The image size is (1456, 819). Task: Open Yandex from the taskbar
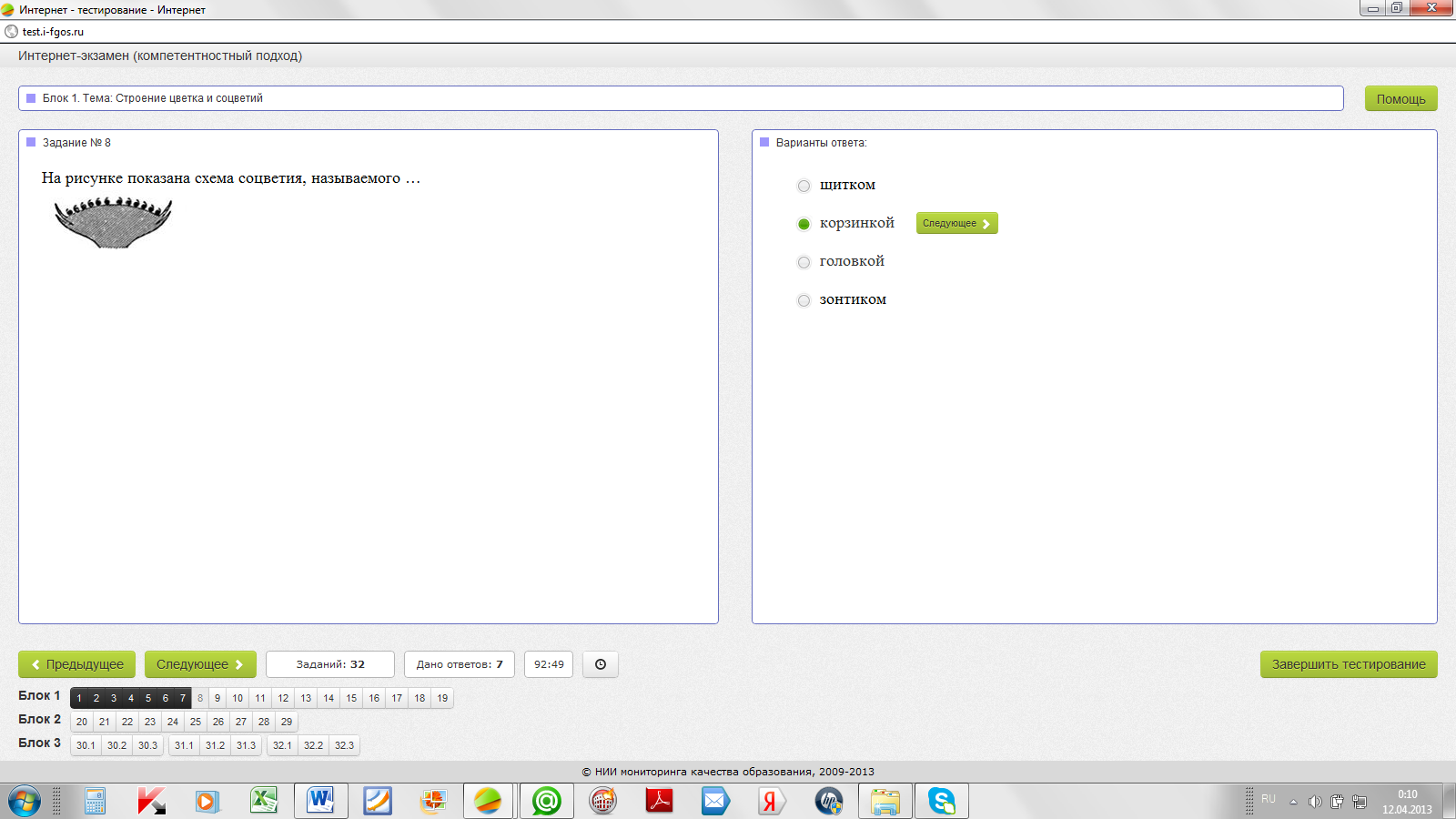click(x=772, y=802)
